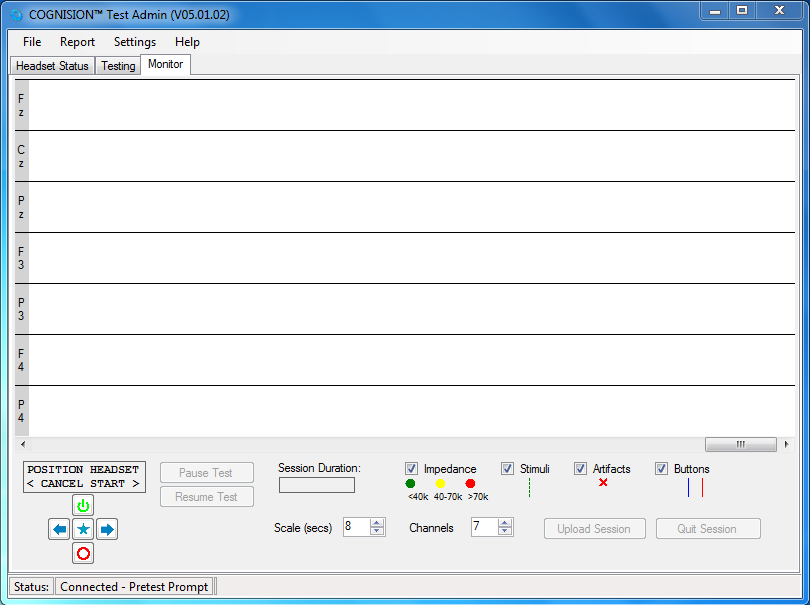Click the COGNISION app icon in title bar
Viewport: 810px width, 605px height.
point(15,15)
